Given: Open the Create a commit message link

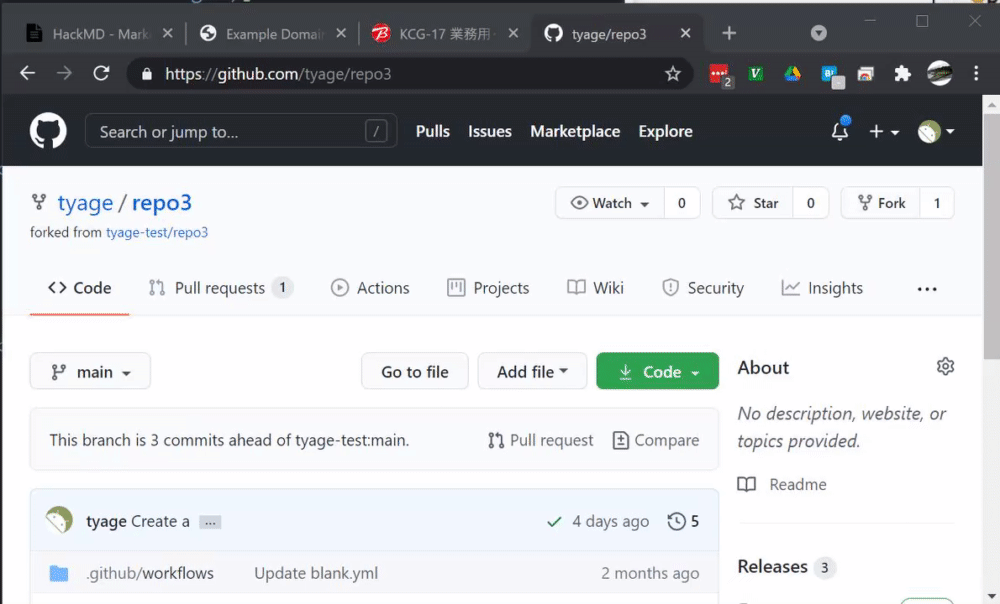Looking at the screenshot, I should coord(160,522).
